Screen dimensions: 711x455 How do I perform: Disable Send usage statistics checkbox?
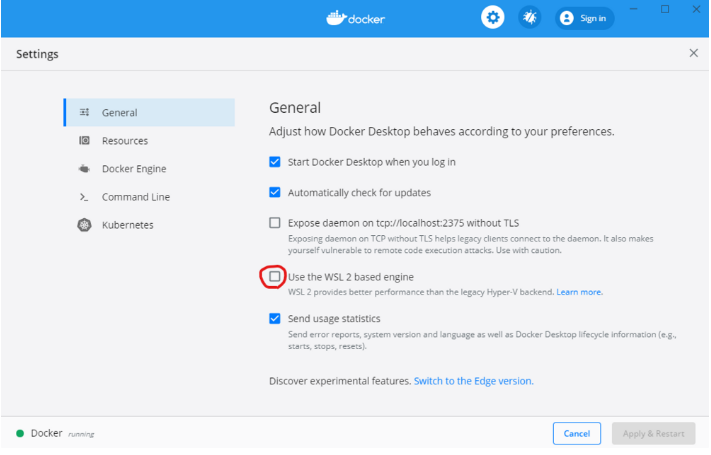click(275, 318)
